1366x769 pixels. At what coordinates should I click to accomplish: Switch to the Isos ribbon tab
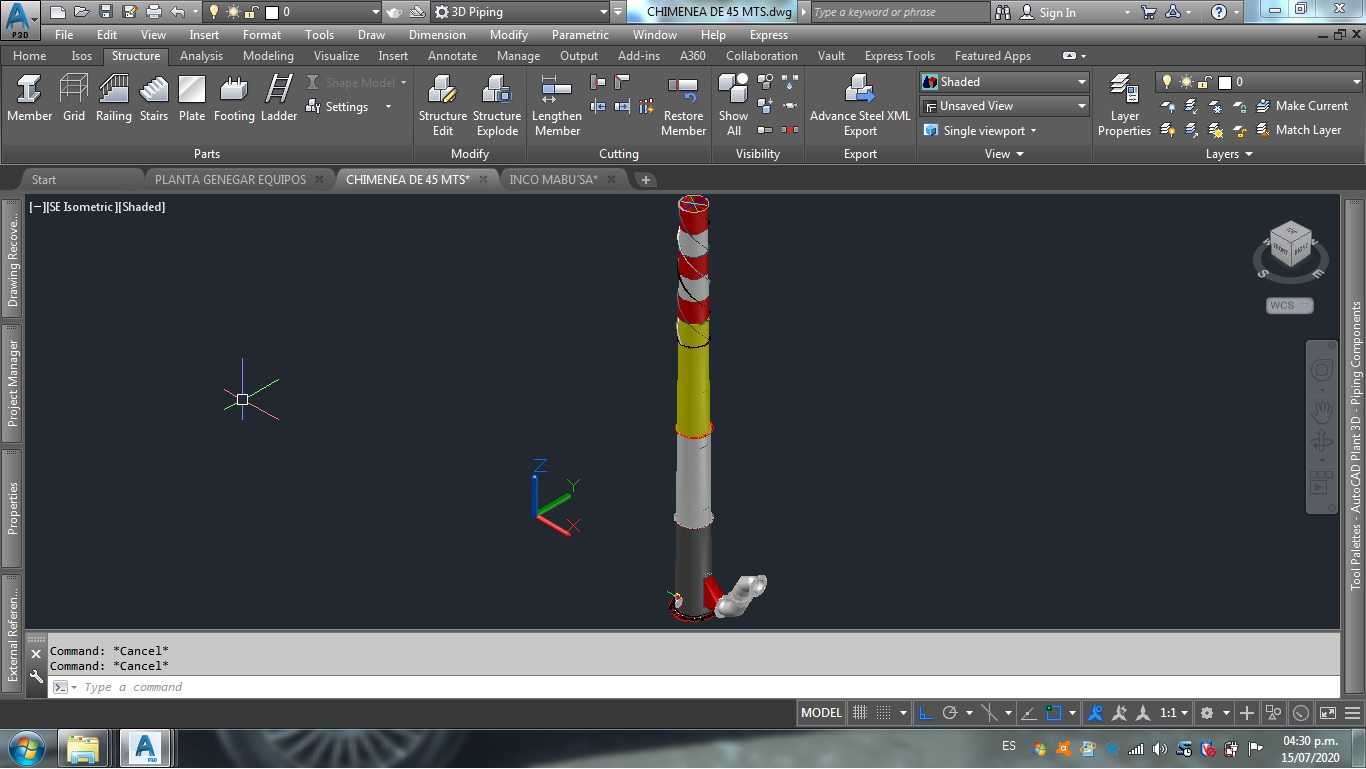[x=82, y=56]
